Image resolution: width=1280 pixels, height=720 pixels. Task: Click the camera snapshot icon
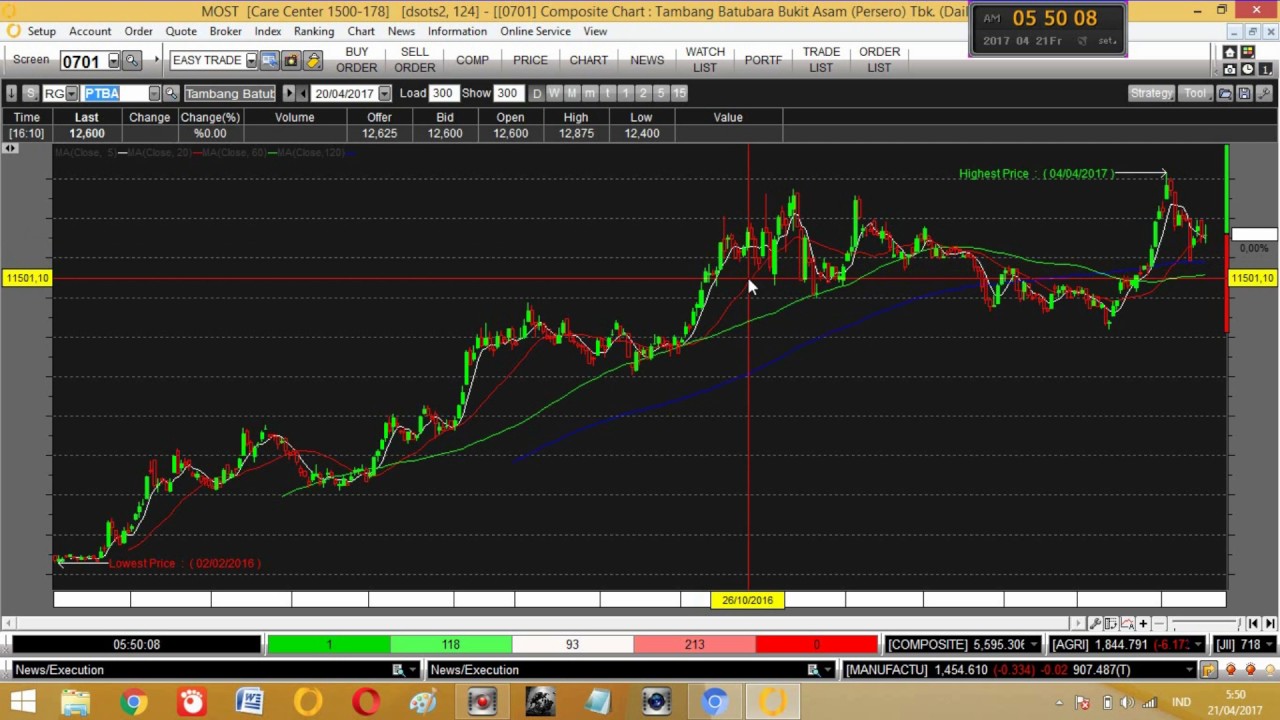pos(1230,69)
